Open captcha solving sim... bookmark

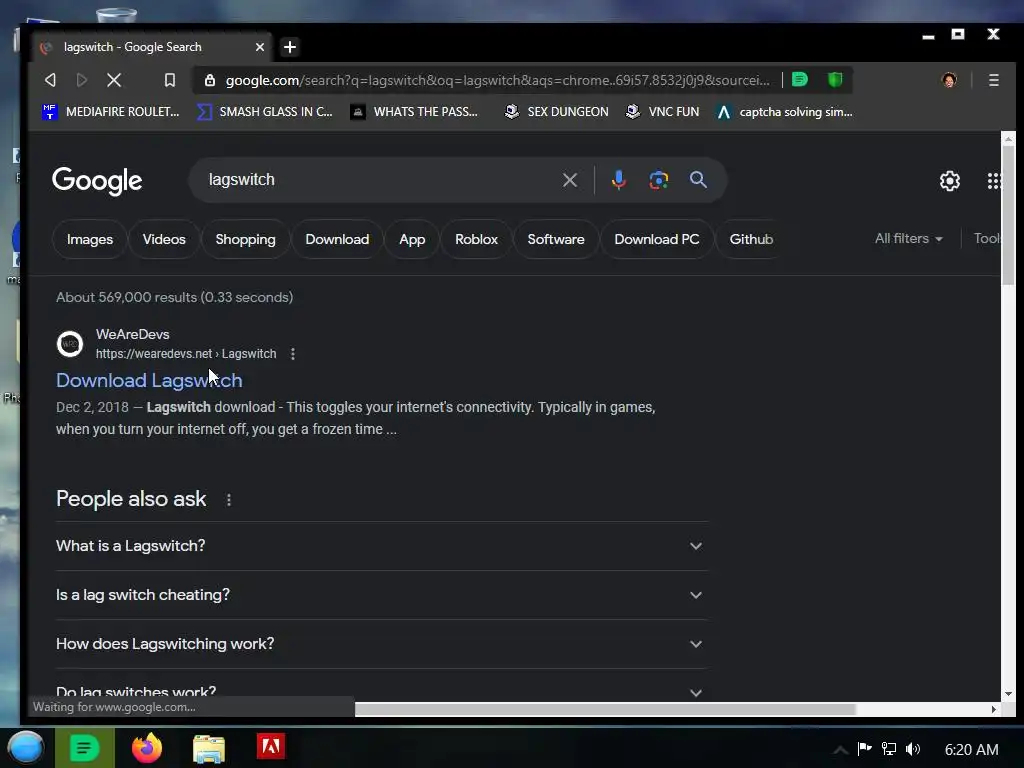point(784,112)
